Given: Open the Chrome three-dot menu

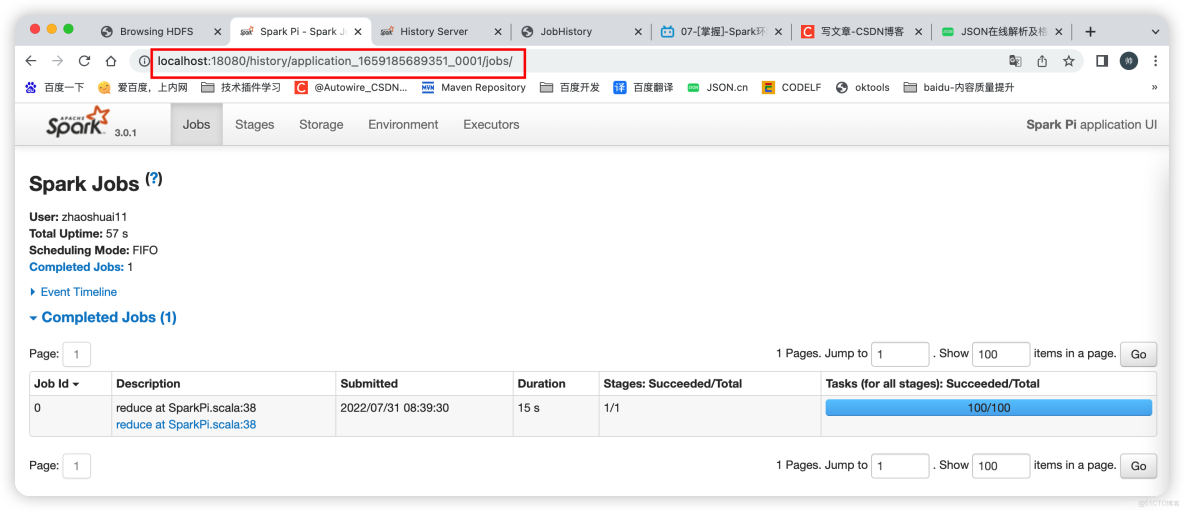Looking at the screenshot, I should click(x=1155, y=61).
